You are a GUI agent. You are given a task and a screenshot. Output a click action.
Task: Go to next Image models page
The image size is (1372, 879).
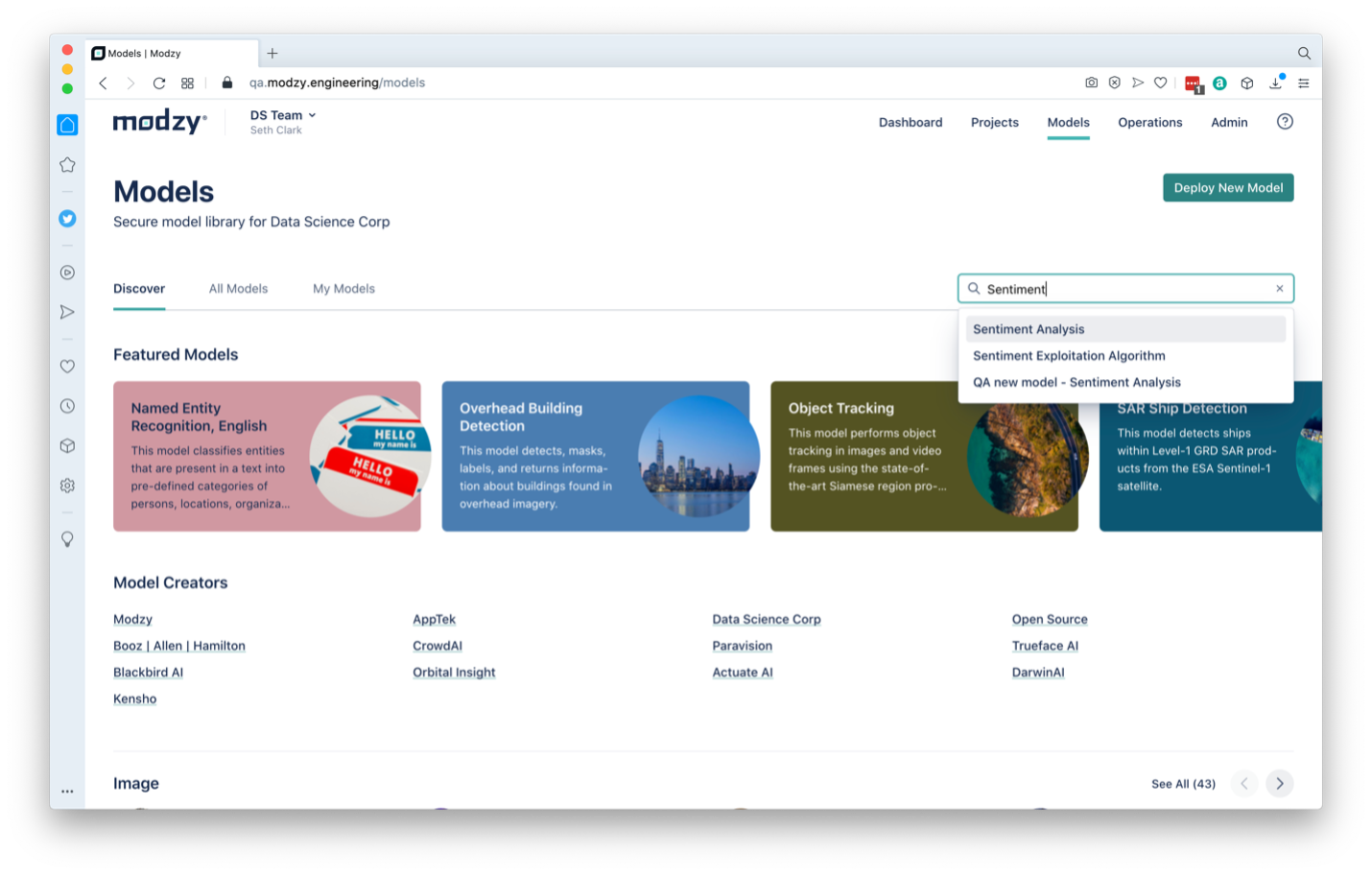(1280, 784)
